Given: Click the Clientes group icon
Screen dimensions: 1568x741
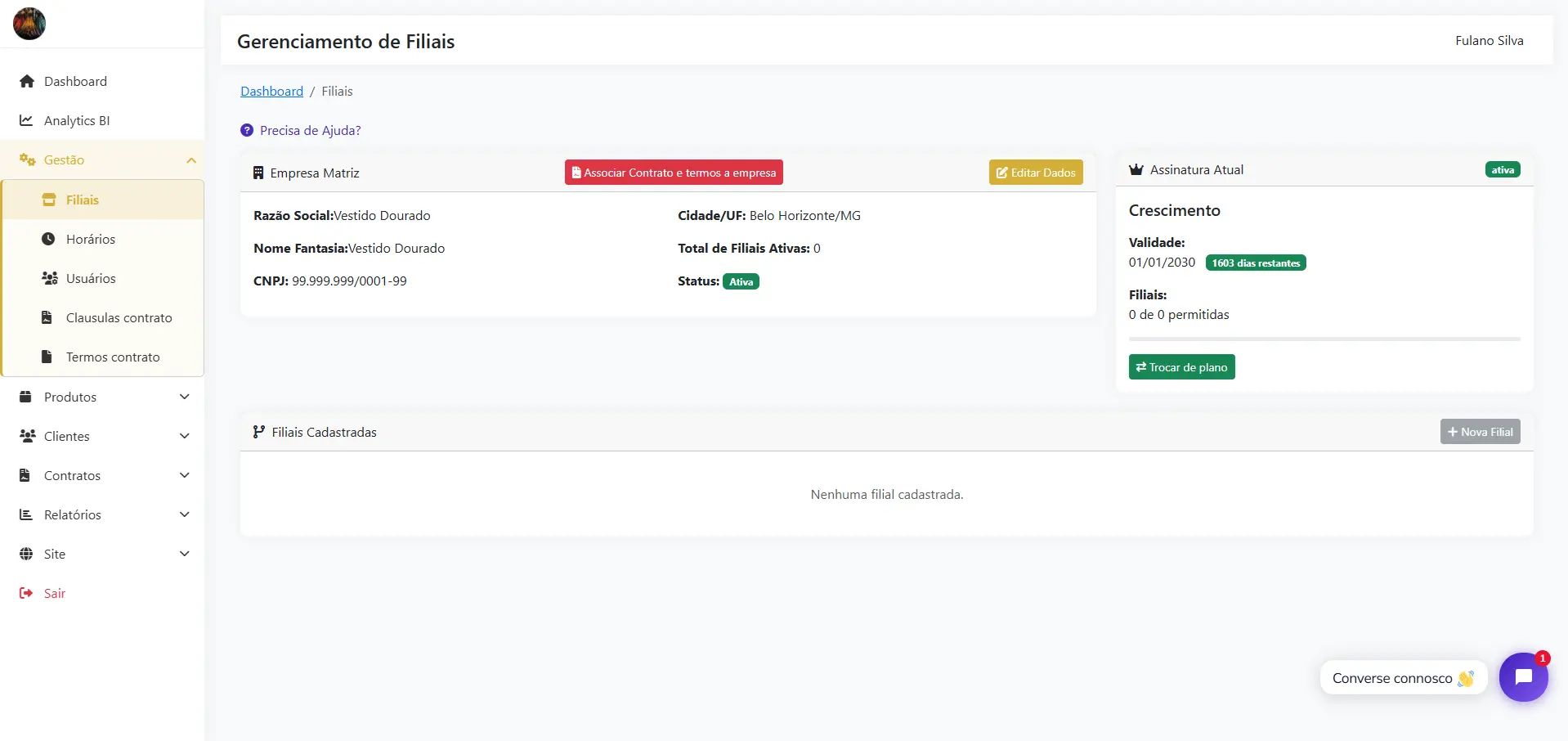Looking at the screenshot, I should click(27, 436).
